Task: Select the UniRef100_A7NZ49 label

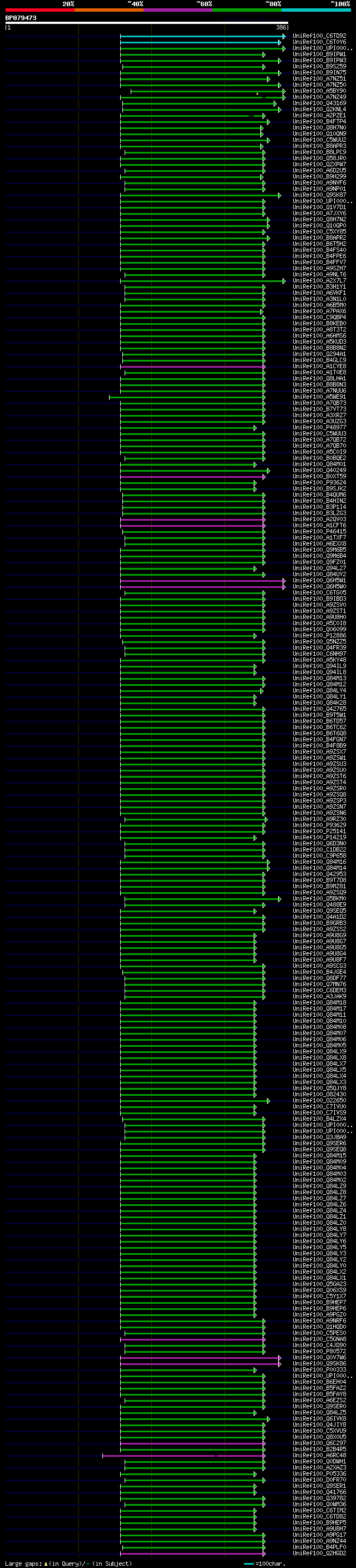Action: [319, 97]
